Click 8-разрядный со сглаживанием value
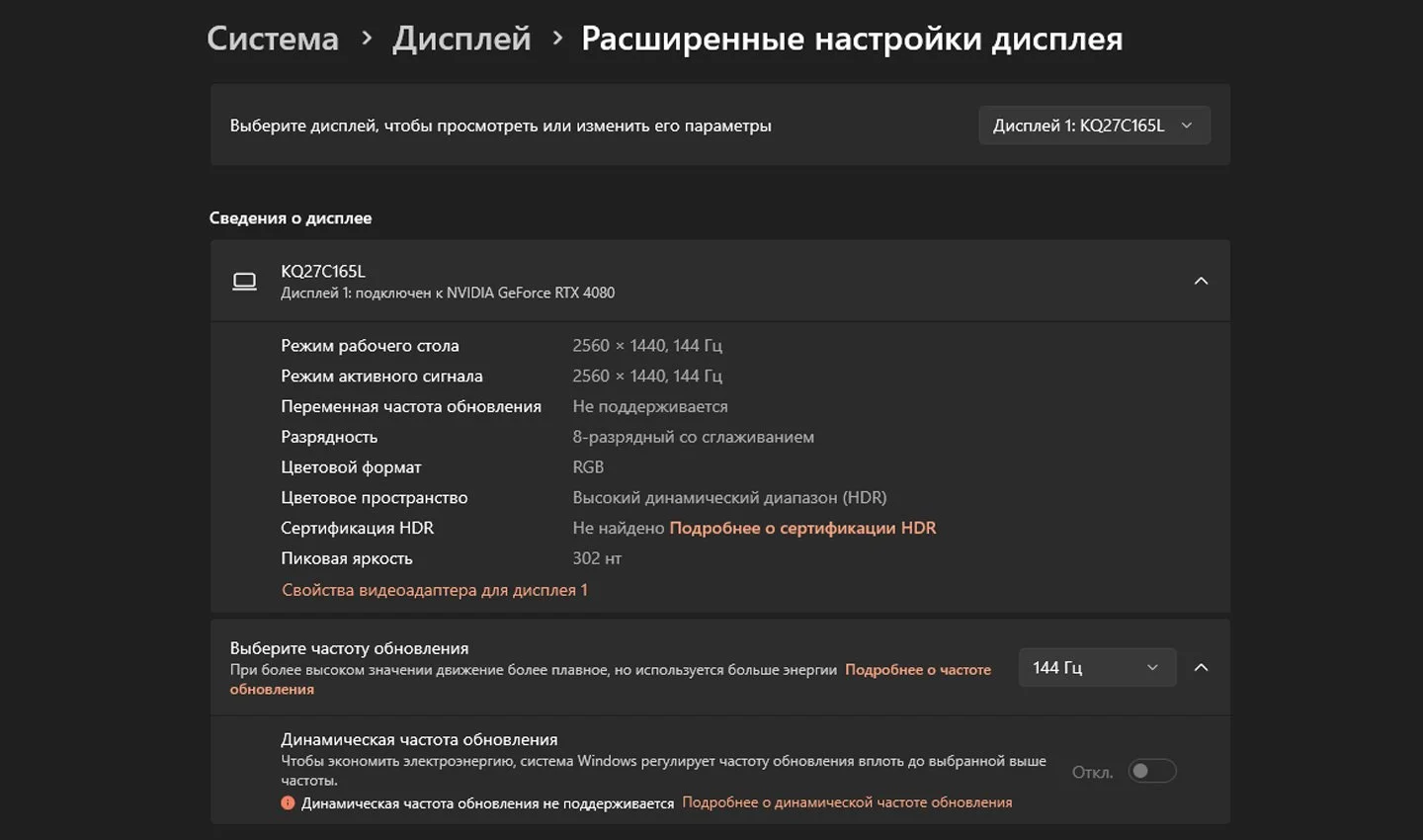This screenshot has width=1423, height=840. (693, 437)
